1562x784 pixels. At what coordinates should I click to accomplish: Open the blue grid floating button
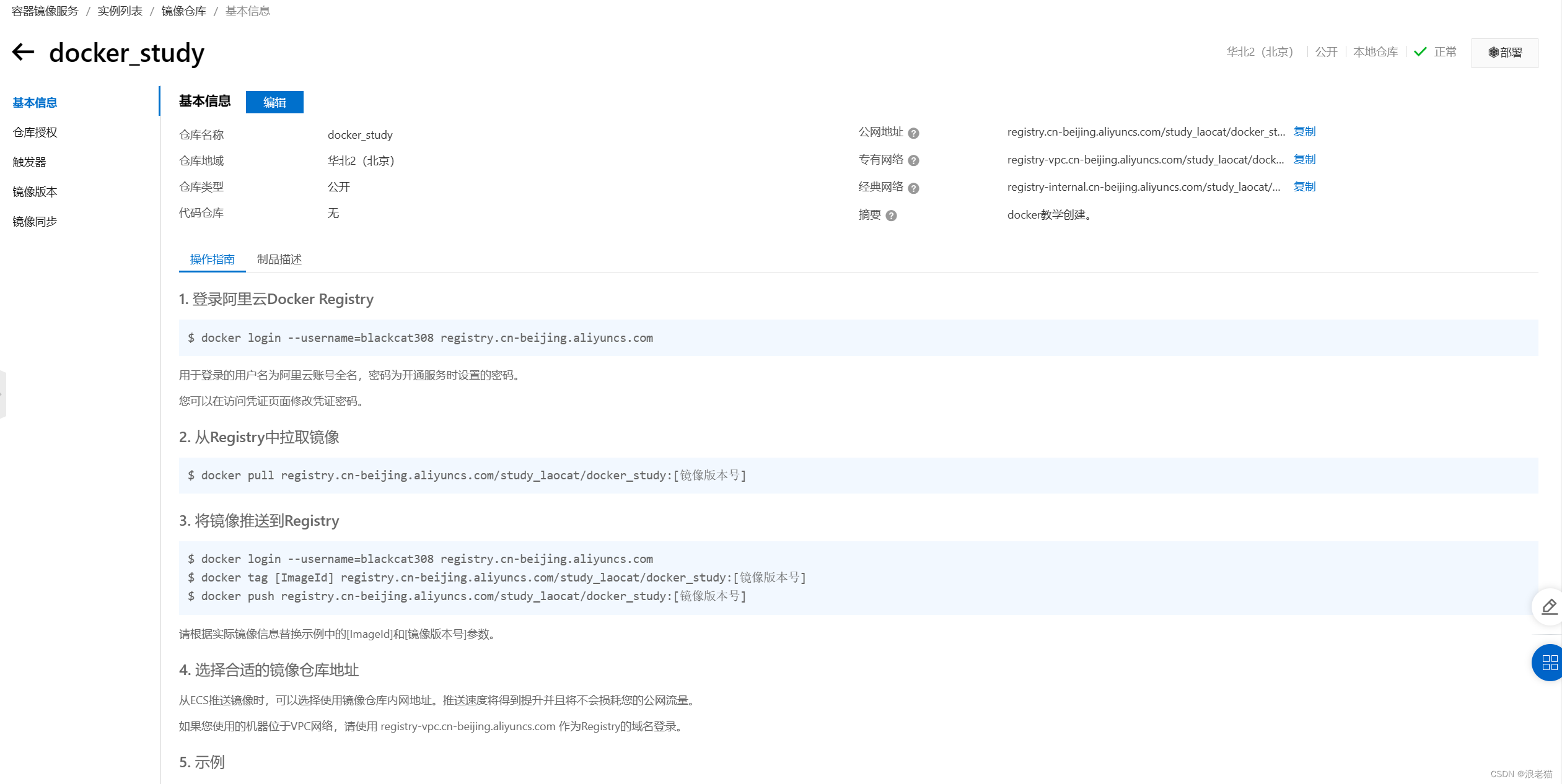coord(1549,663)
